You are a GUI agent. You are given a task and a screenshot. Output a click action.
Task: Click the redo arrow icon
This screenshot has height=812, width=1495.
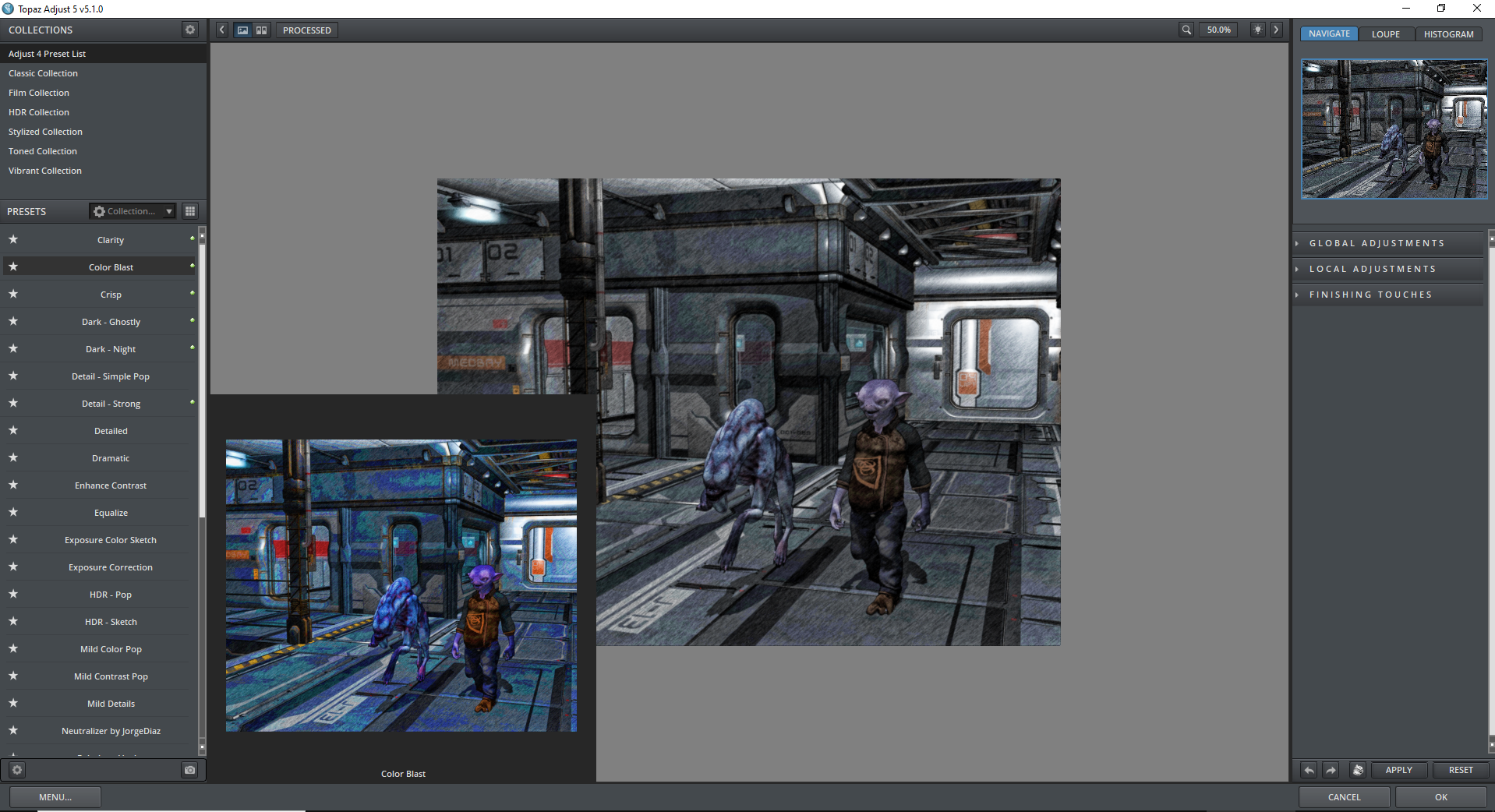click(x=1331, y=770)
